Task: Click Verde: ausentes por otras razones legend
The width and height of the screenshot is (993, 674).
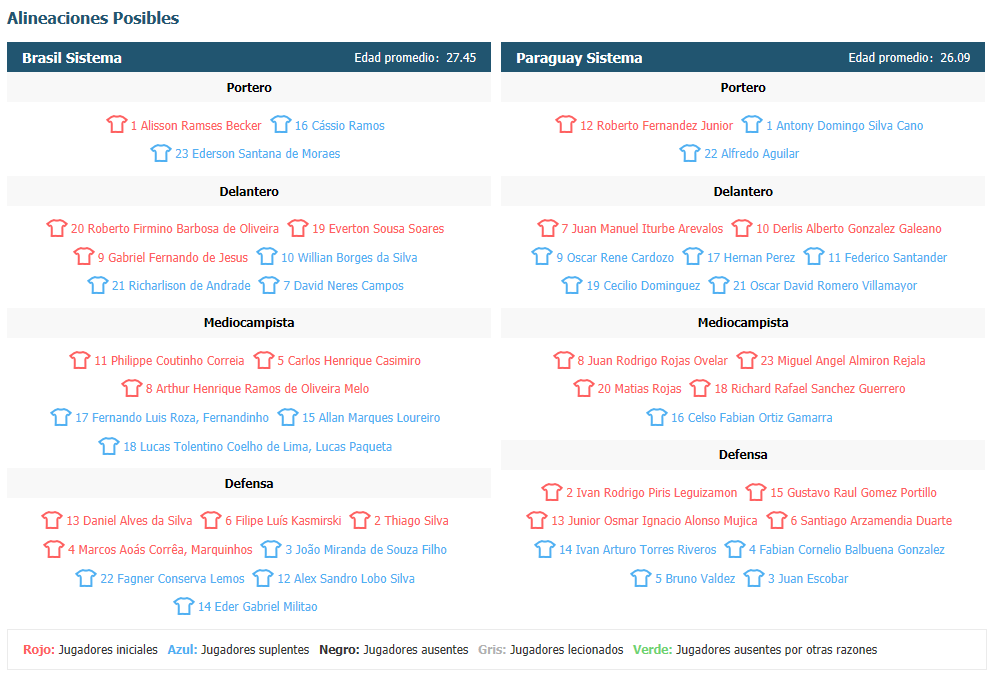Action: 755,649
